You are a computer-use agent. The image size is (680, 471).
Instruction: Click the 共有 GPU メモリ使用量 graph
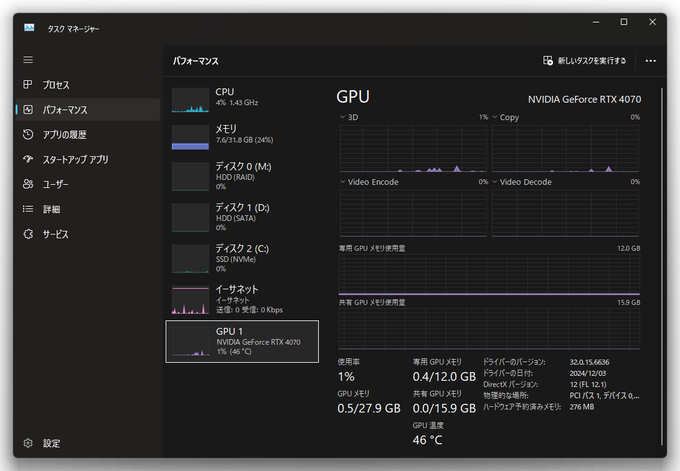[489, 329]
